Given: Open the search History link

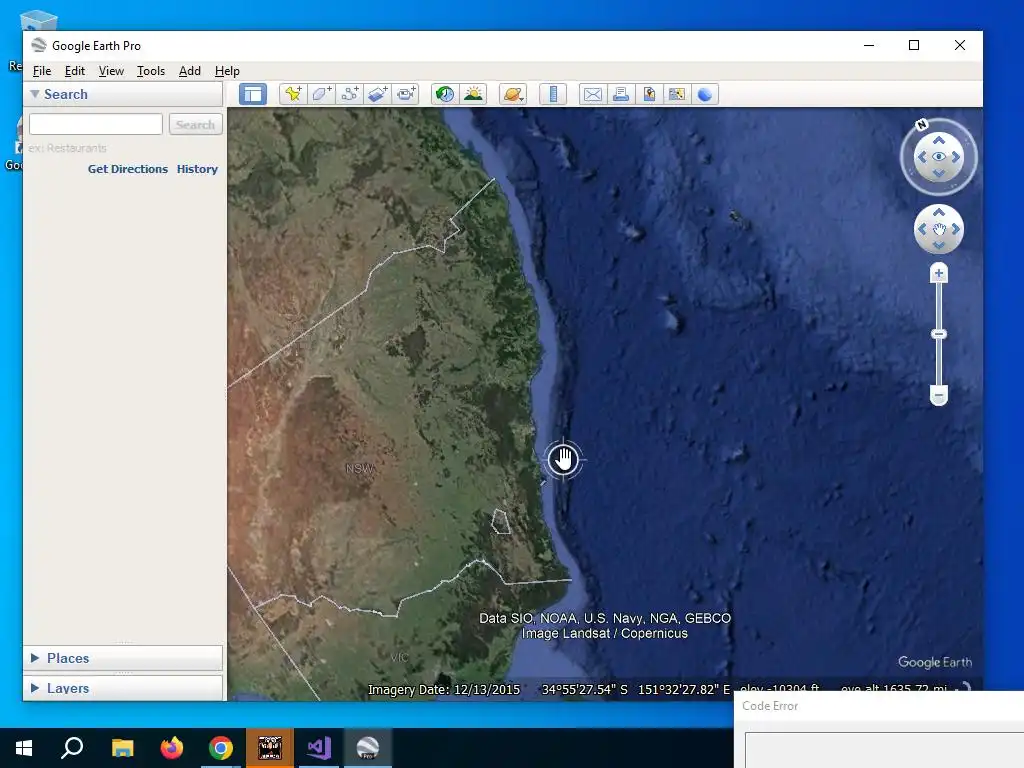Looking at the screenshot, I should tap(197, 168).
